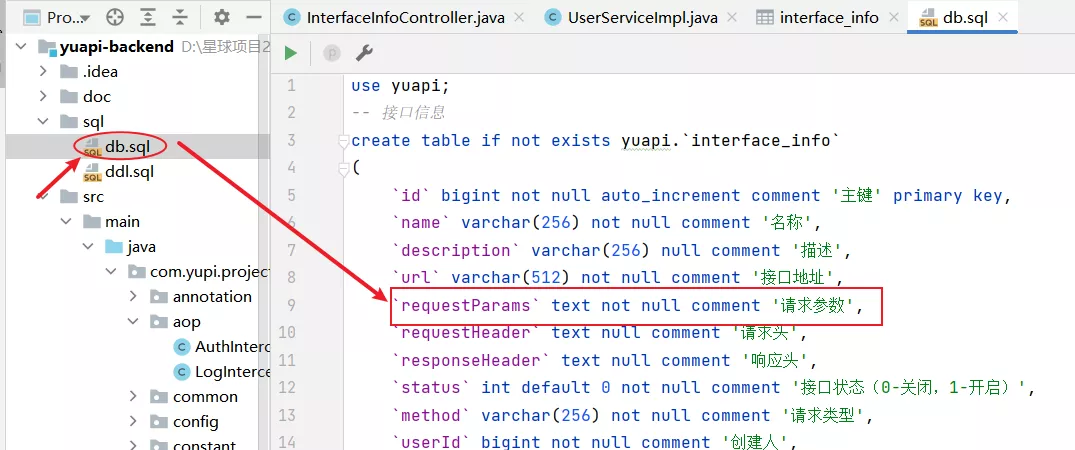Collapse the yuapi-backend project root
Viewport: 1075px width, 450px height.
(21, 47)
